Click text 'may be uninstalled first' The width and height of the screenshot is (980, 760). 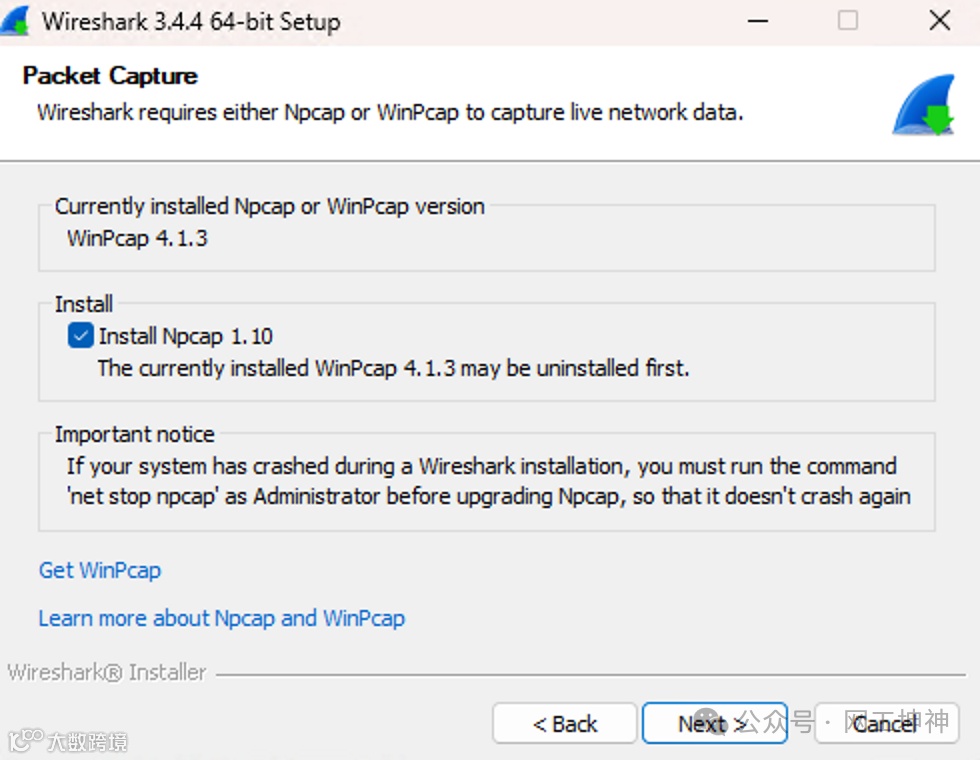coord(574,368)
